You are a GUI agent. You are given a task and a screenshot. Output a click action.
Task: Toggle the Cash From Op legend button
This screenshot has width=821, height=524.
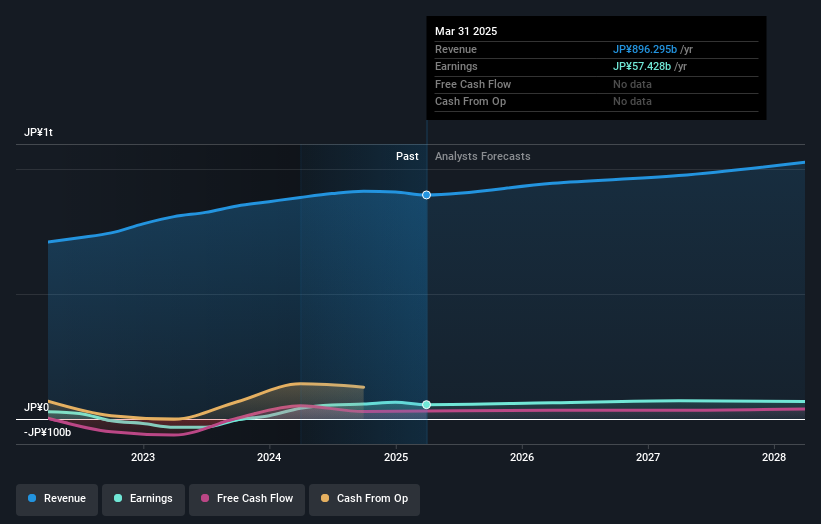coord(364,499)
